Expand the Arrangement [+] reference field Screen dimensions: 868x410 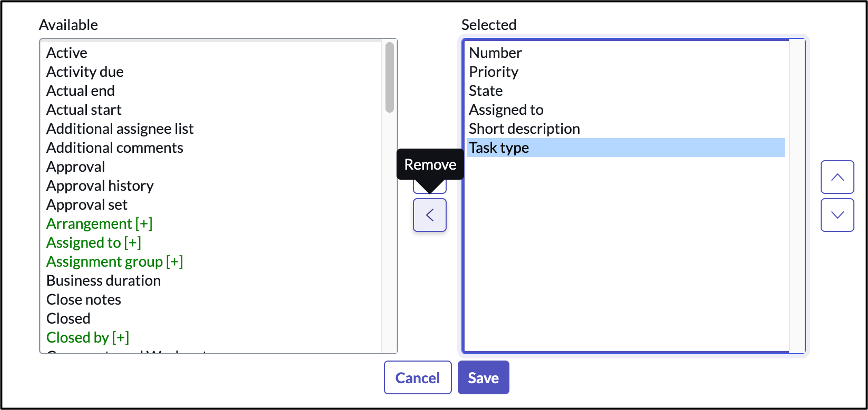coord(99,224)
